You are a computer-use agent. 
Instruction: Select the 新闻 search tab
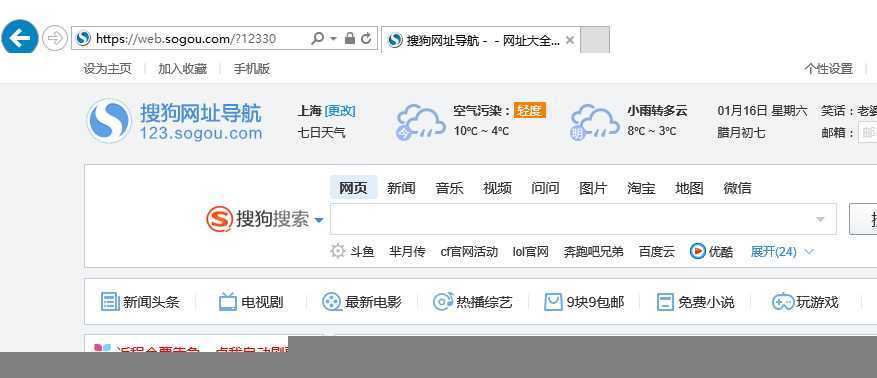tap(401, 188)
